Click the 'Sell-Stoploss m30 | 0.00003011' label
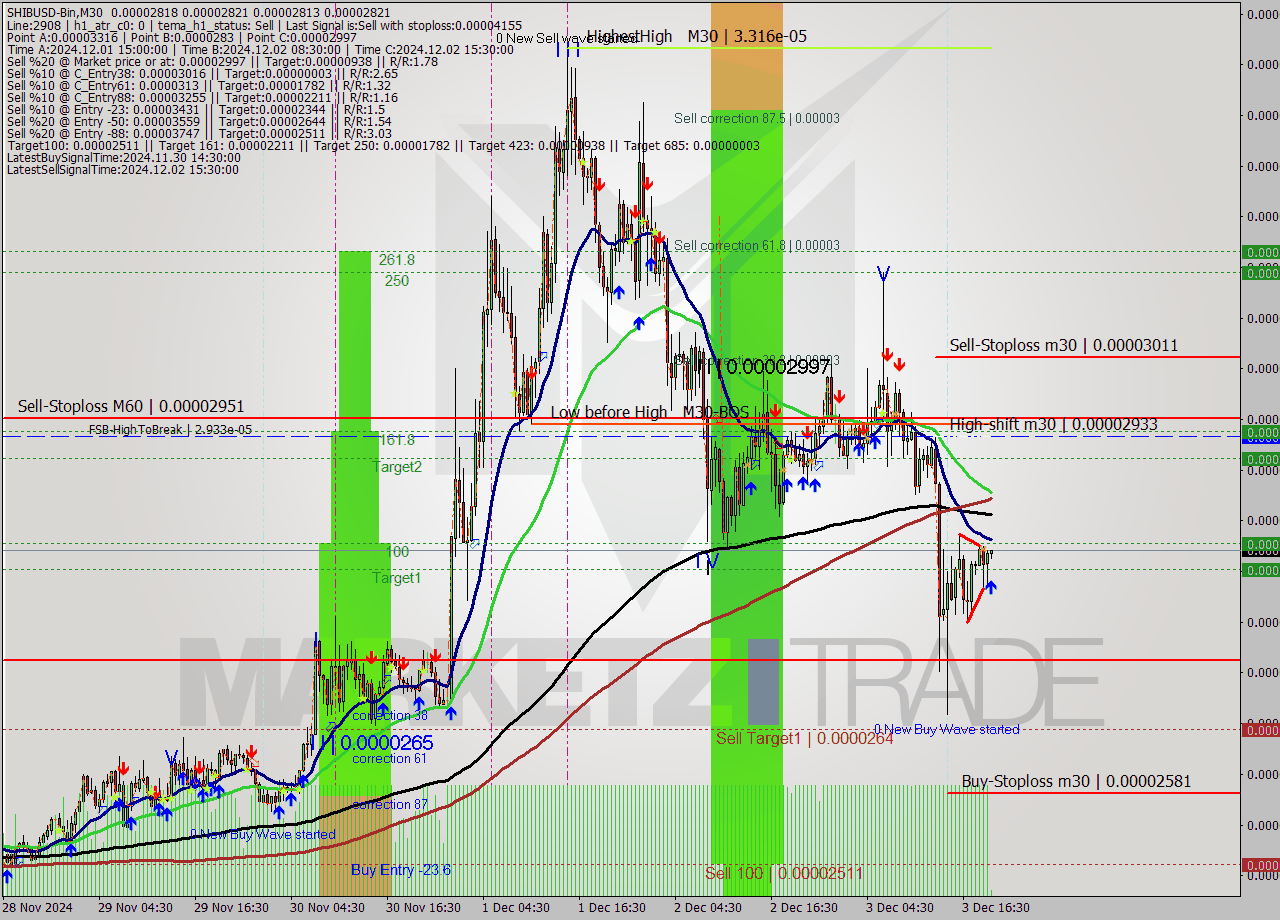Screen dimensions: 1280x920 (1064, 346)
